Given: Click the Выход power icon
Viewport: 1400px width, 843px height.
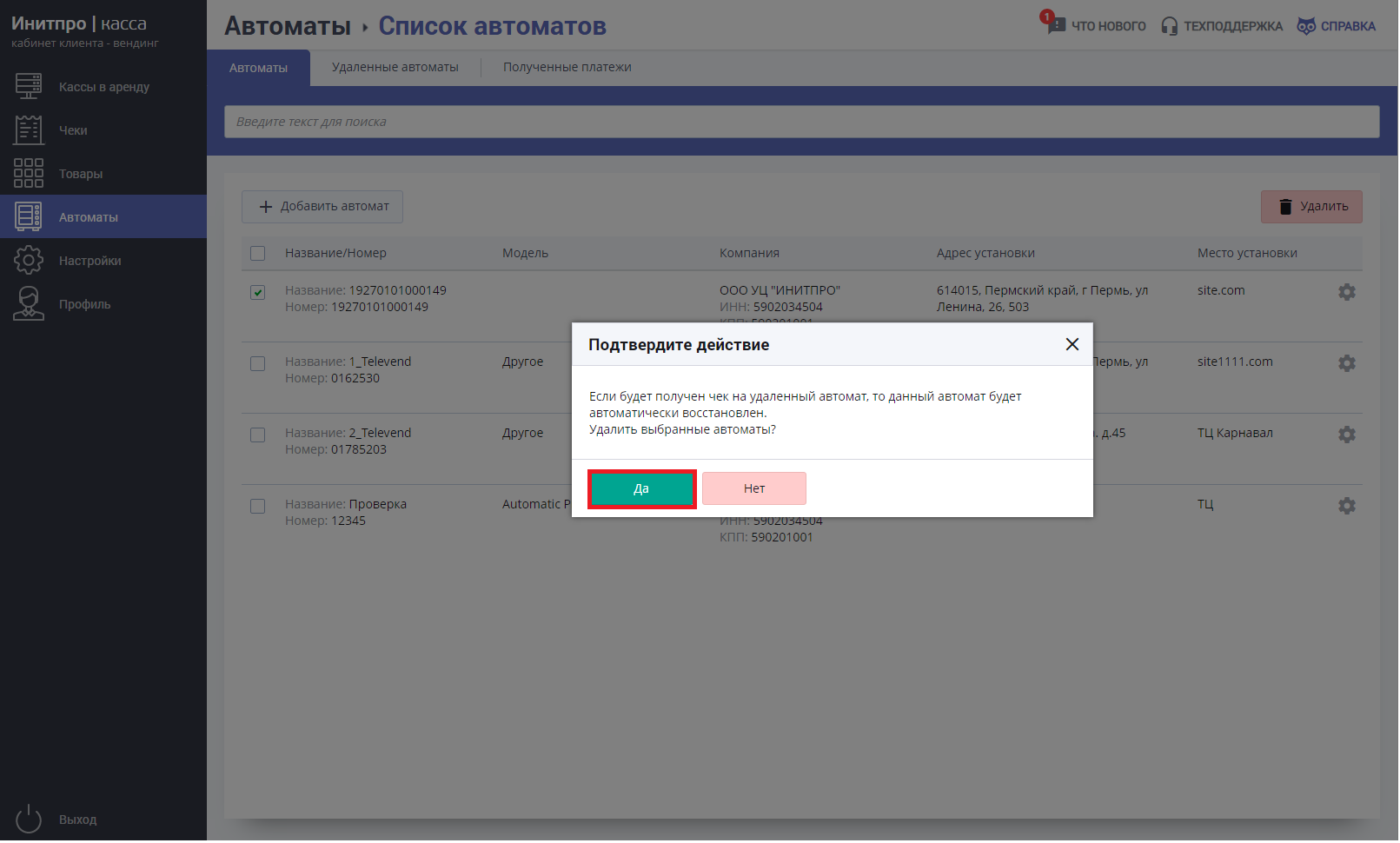Looking at the screenshot, I should pos(29,819).
